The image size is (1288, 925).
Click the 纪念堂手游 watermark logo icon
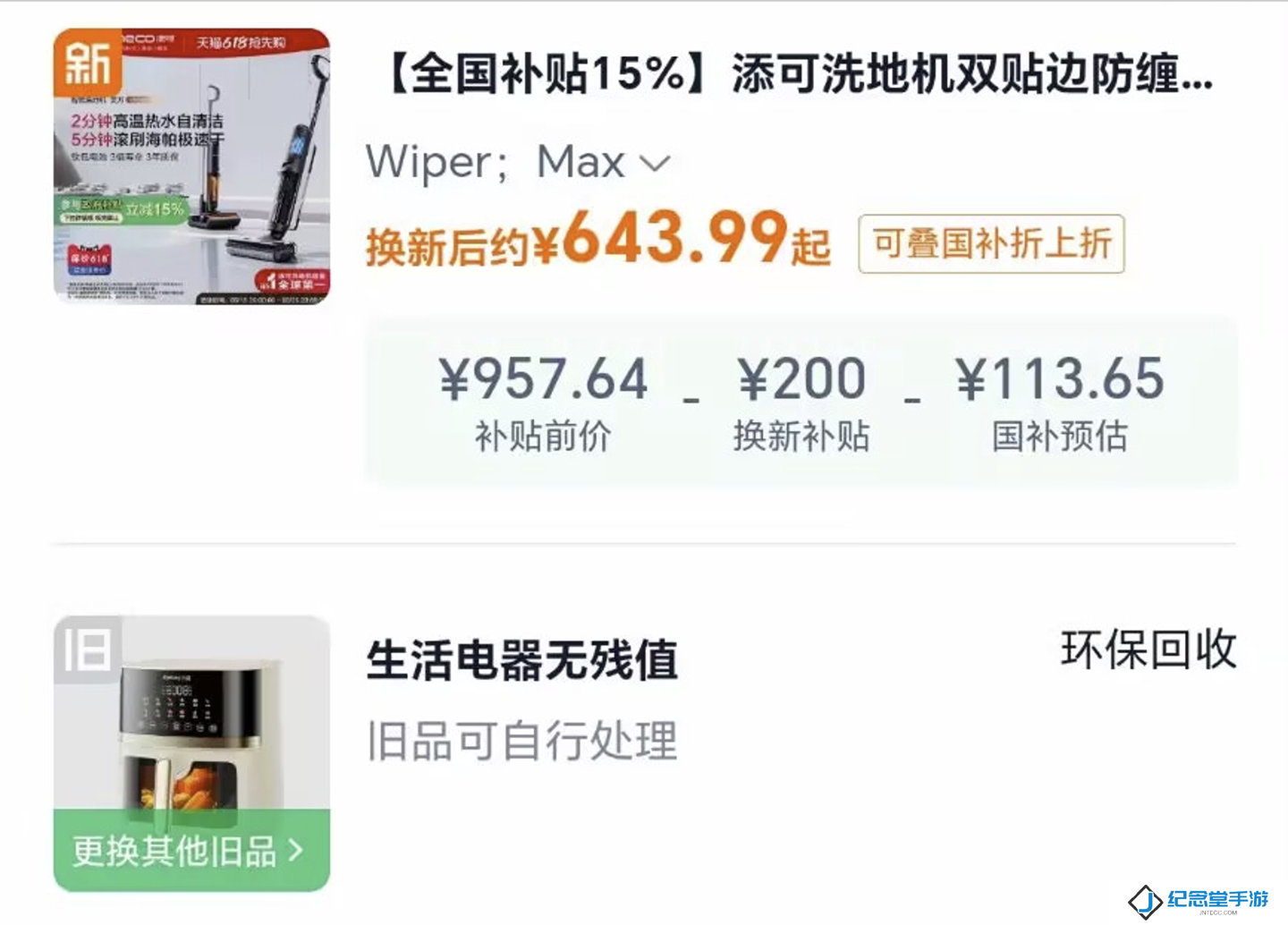[x=1145, y=901]
